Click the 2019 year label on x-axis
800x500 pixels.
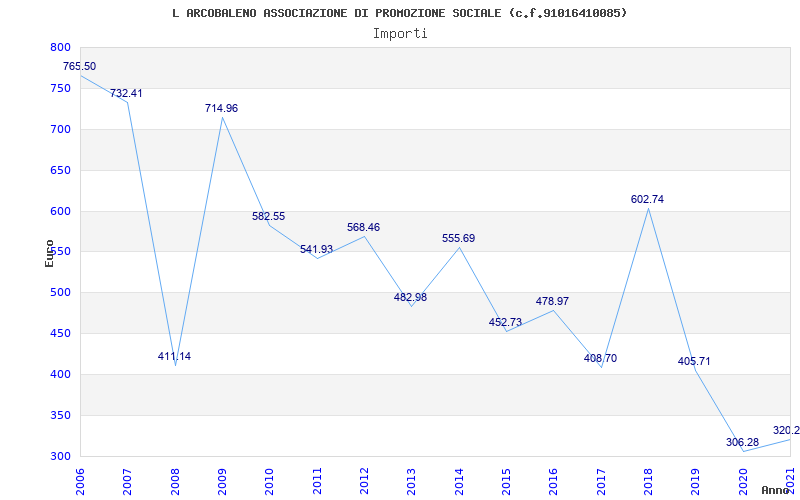pyautogui.click(x=696, y=482)
